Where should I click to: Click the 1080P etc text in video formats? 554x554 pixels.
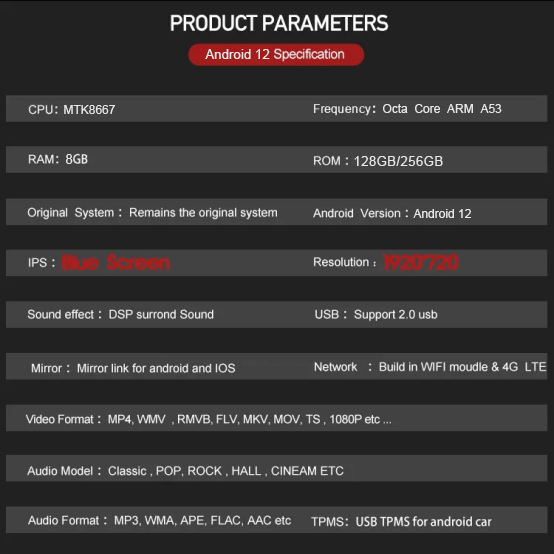click(360, 419)
